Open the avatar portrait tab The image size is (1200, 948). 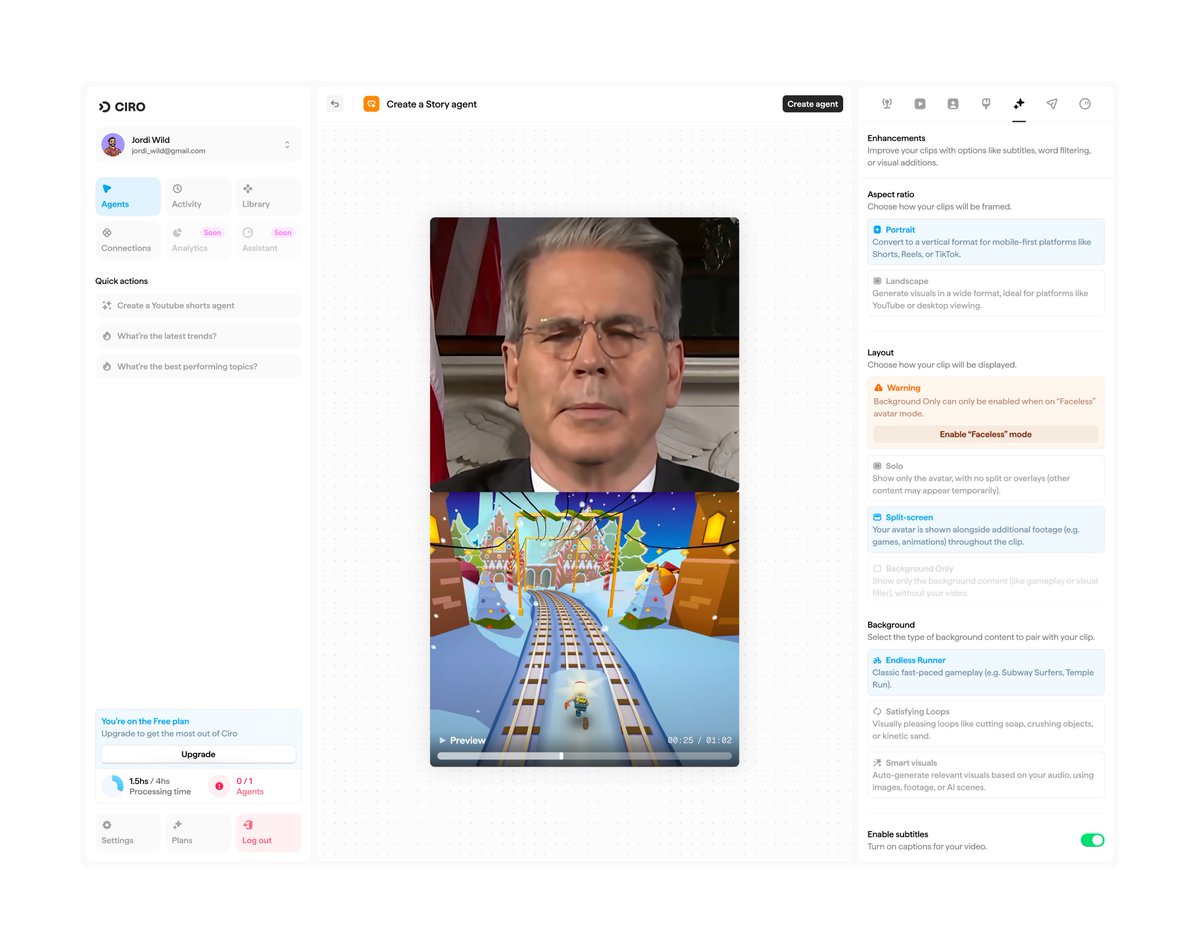point(953,104)
